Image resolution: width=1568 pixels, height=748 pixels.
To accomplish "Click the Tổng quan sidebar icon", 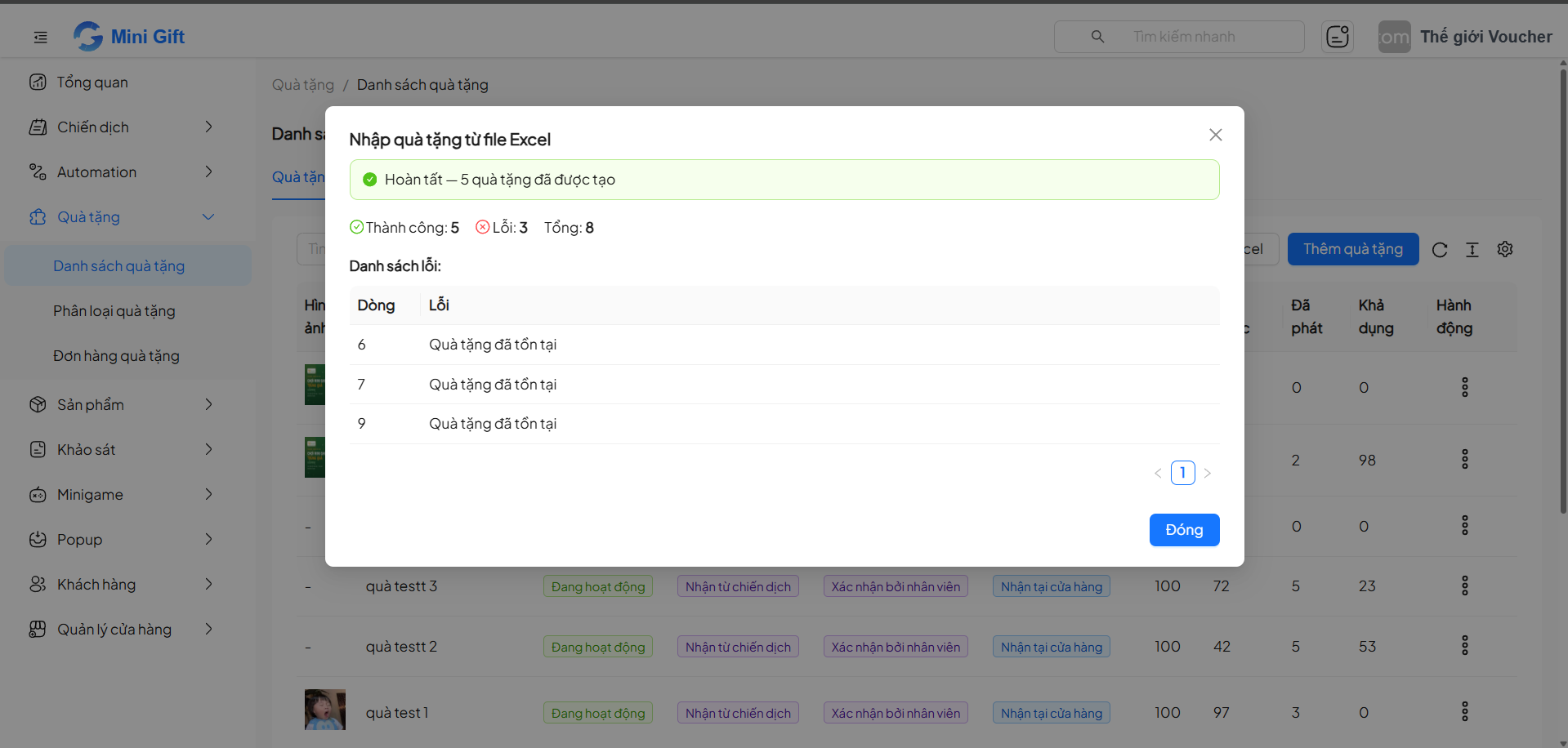I will click(38, 82).
